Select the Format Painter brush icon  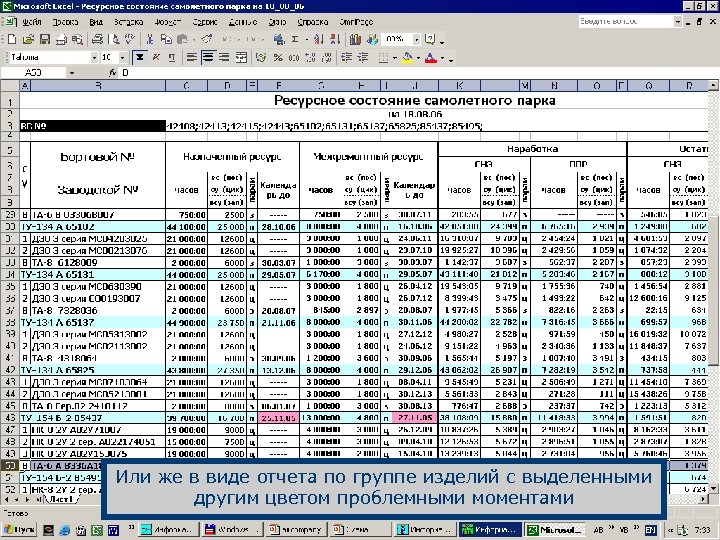click(x=207, y=39)
